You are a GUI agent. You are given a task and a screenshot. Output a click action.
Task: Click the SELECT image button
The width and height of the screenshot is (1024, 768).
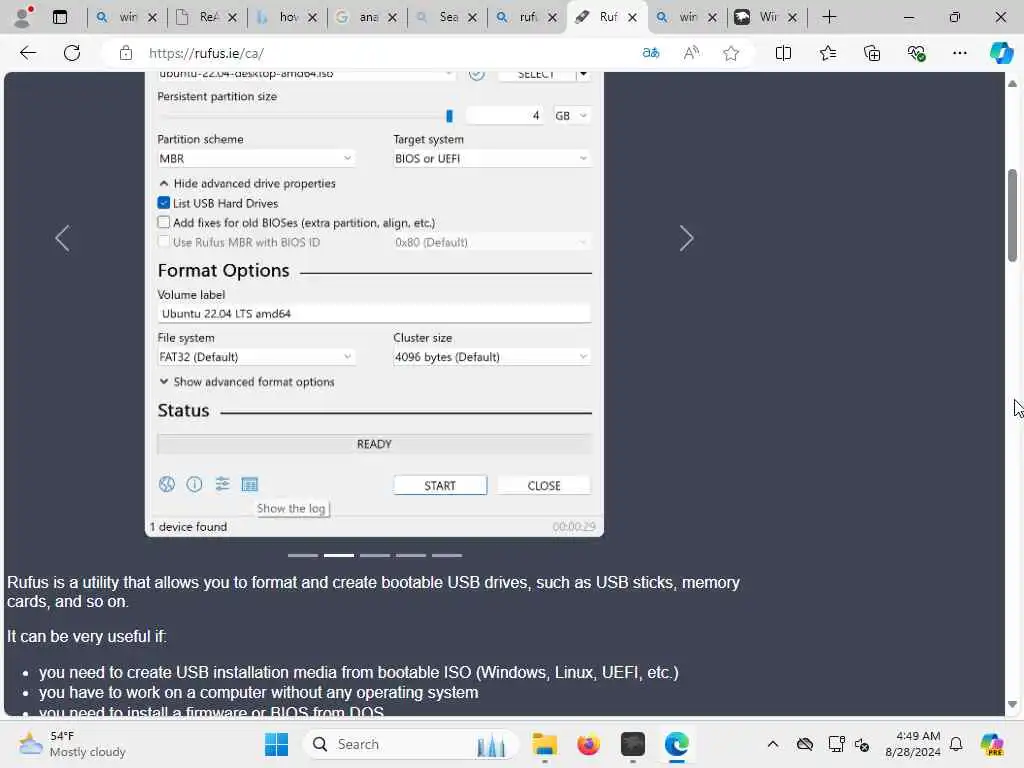coord(536,74)
